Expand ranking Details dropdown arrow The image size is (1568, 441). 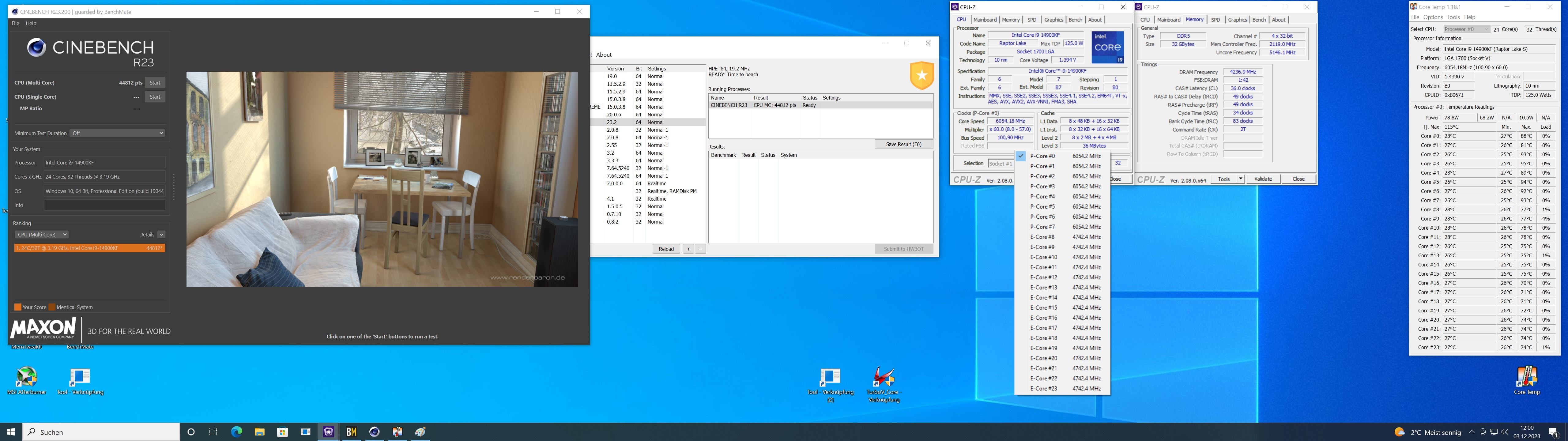pos(161,235)
